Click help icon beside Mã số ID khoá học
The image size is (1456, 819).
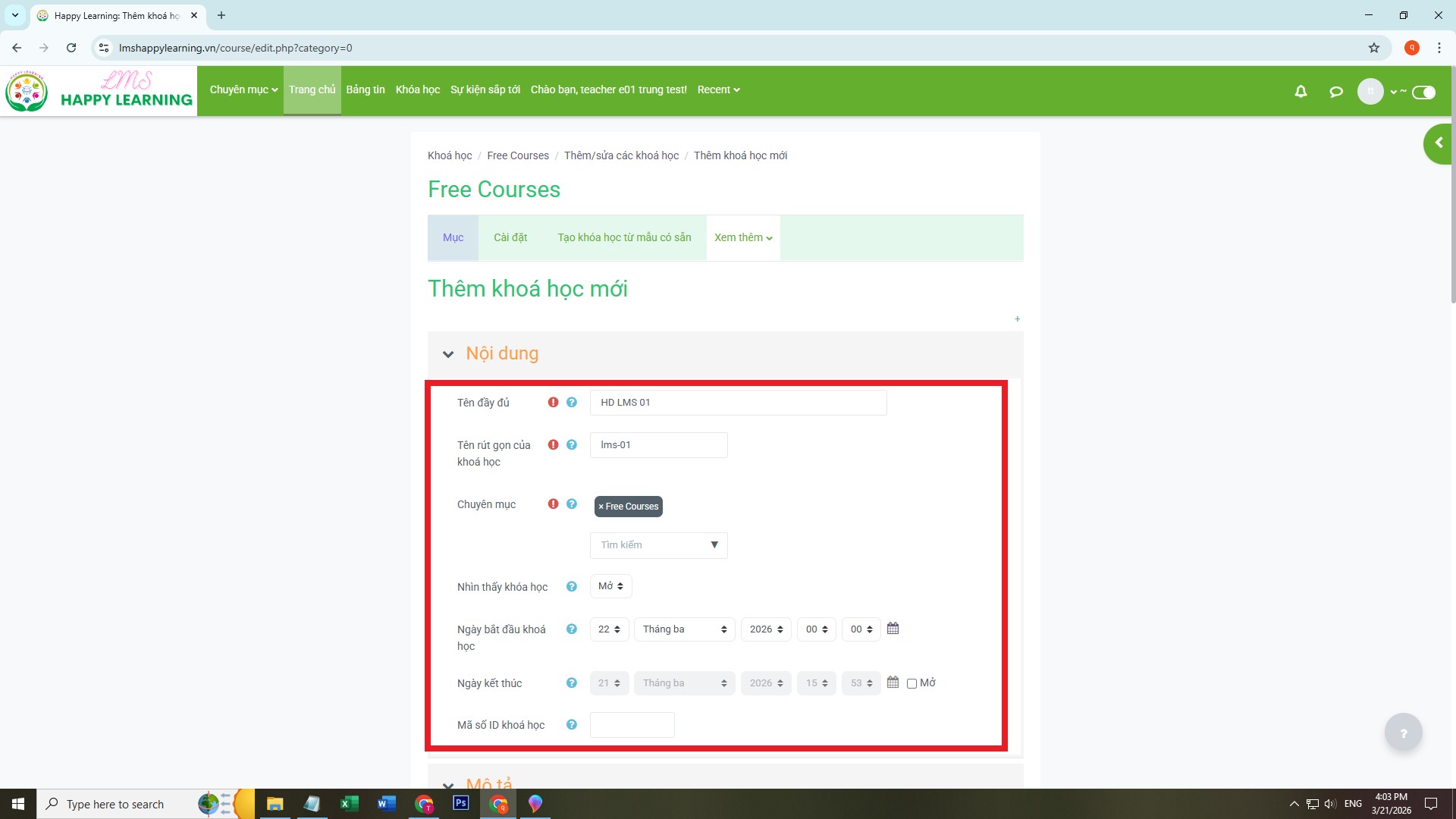pyautogui.click(x=572, y=725)
